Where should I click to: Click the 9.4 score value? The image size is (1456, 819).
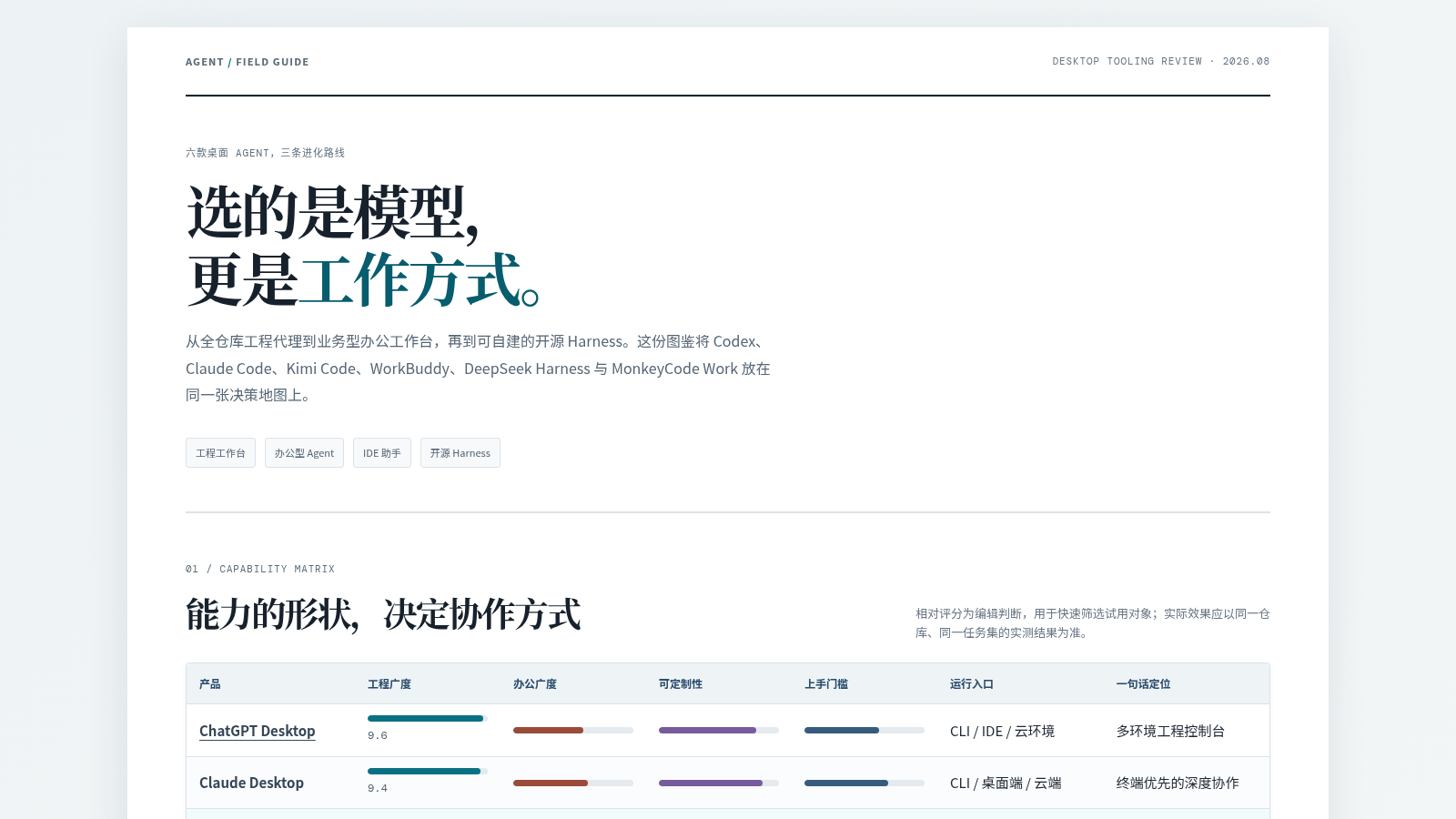378,788
